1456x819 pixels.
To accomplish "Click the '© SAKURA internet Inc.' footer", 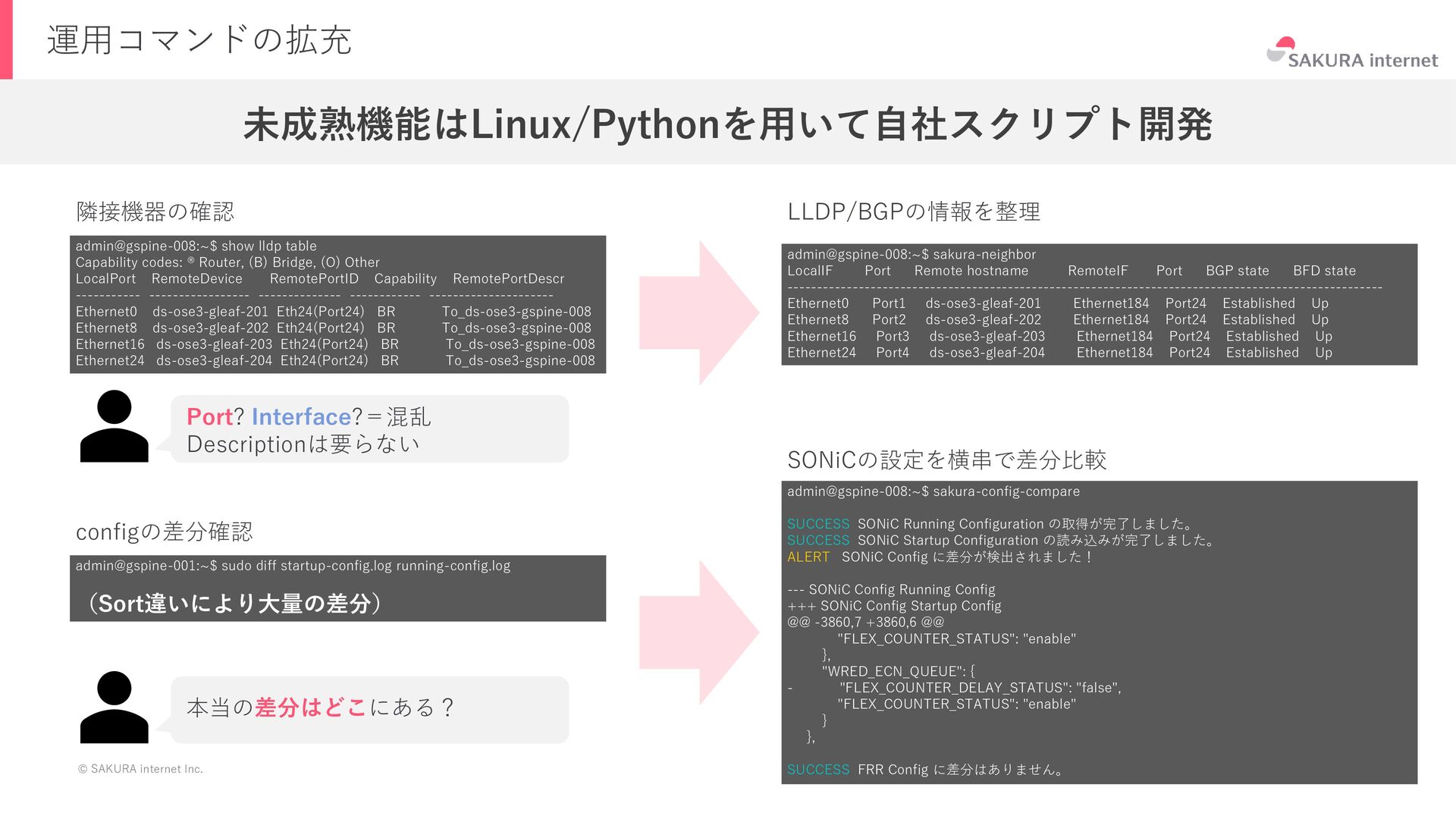I will coord(140,769).
